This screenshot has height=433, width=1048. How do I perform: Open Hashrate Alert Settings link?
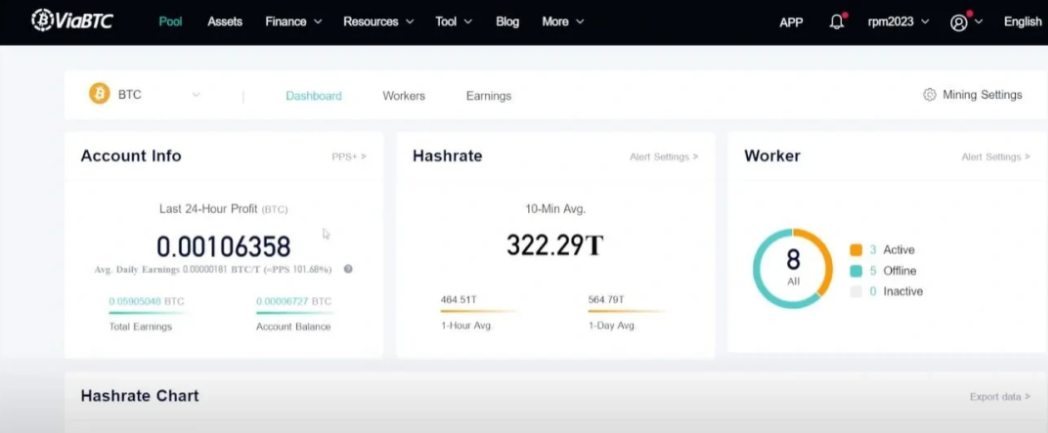[x=663, y=157]
